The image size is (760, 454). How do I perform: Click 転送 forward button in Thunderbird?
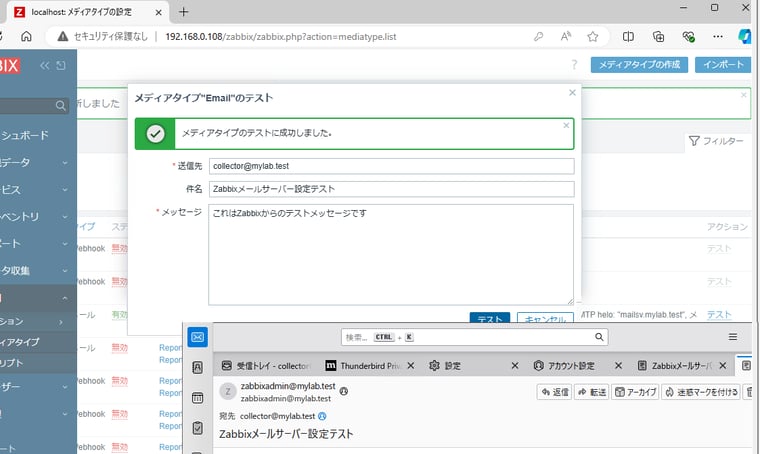592,392
